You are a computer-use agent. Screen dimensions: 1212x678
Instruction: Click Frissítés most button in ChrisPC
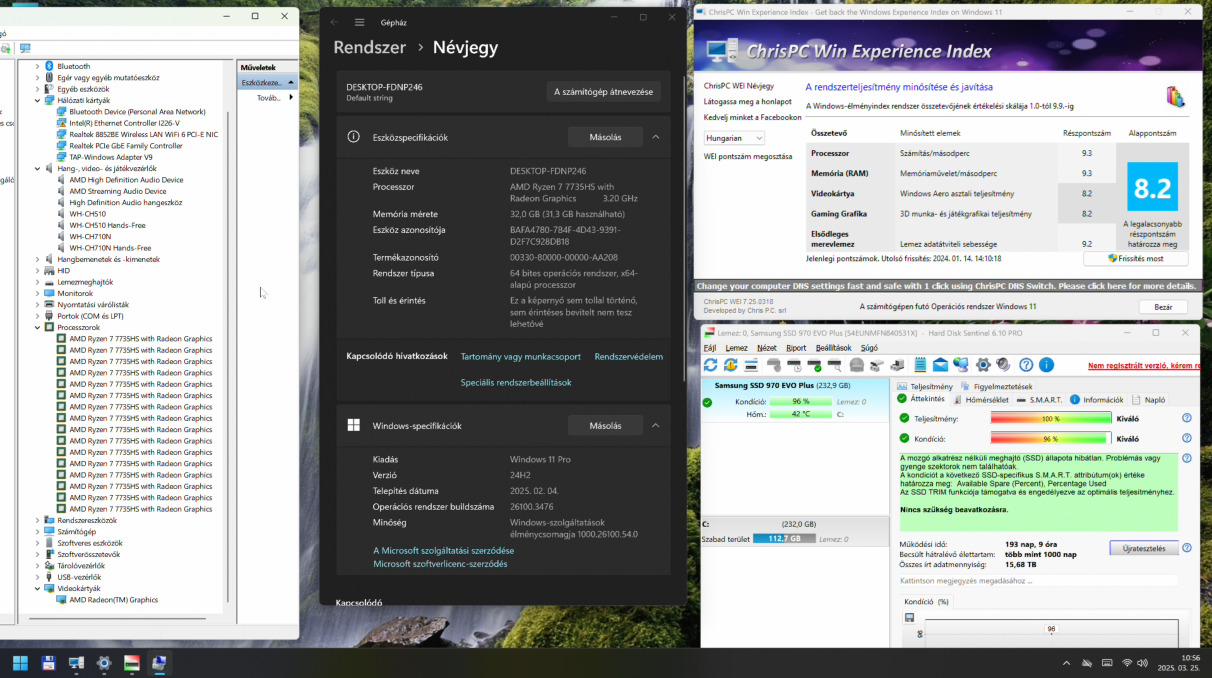pyautogui.click(x=1136, y=258)
